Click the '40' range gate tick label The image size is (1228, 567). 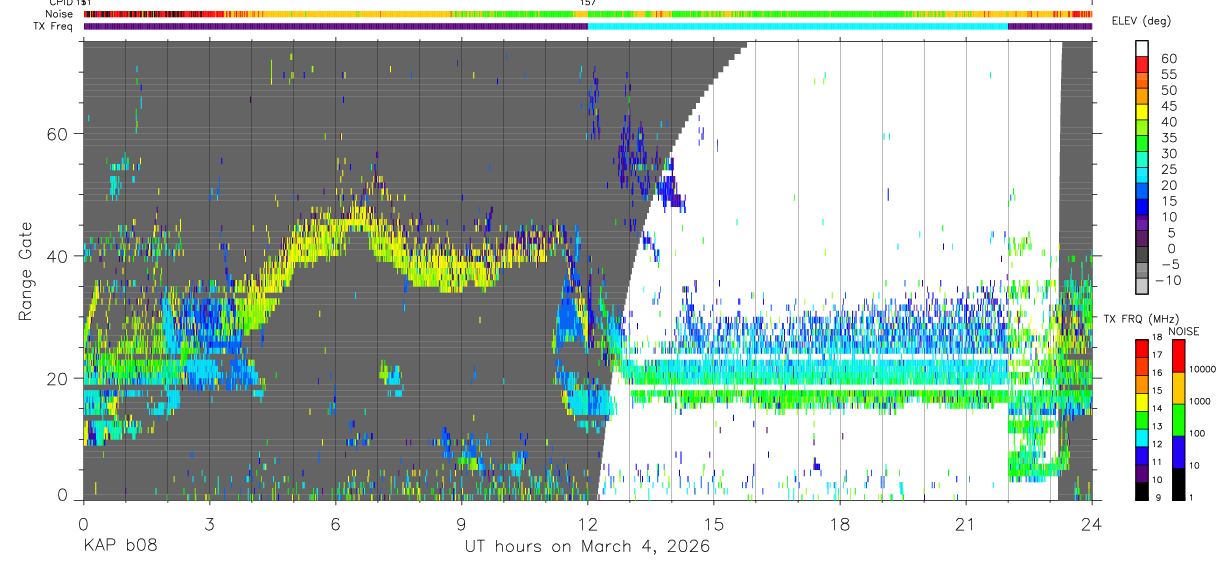58,256
